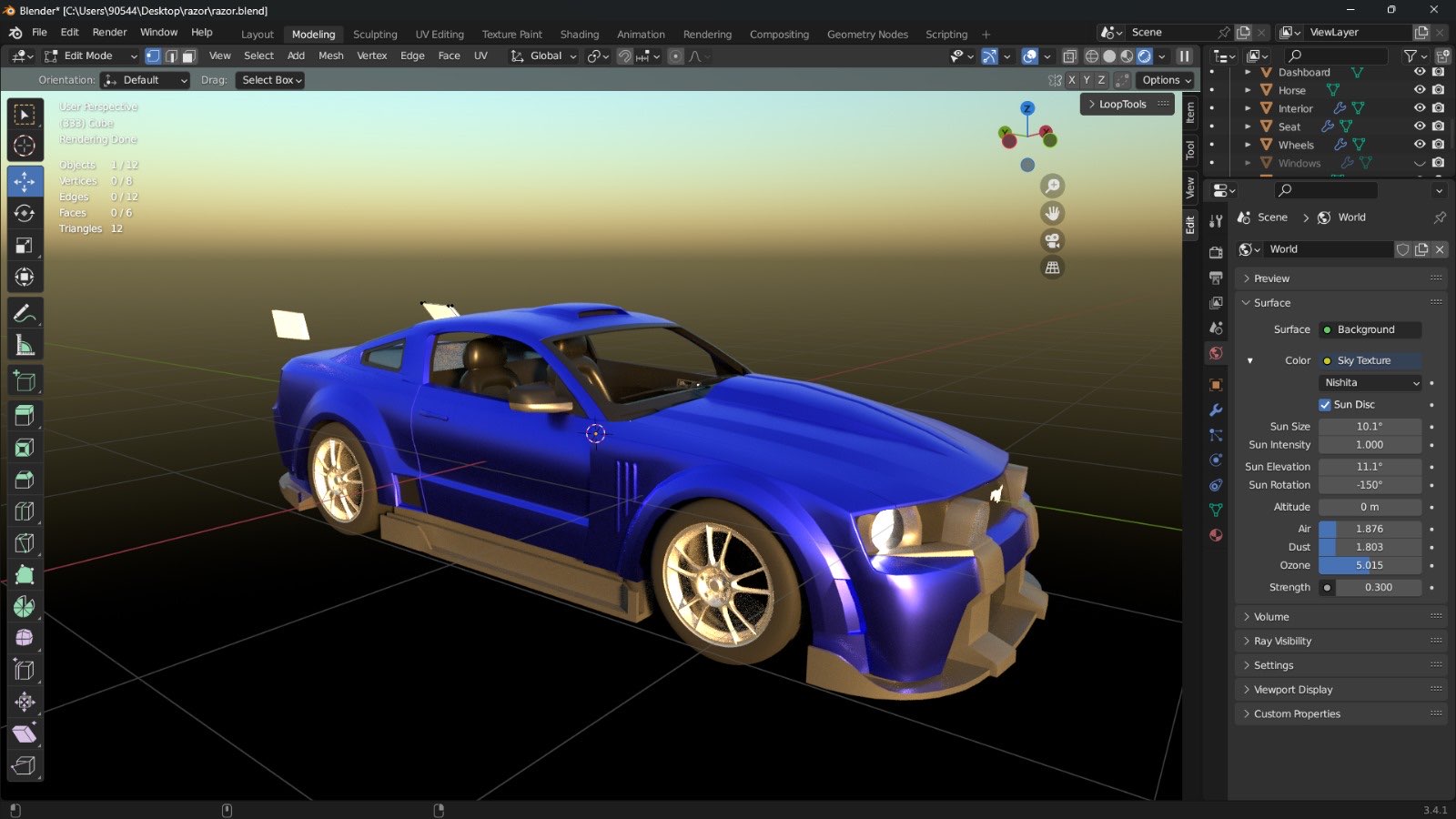This screenshot has height=819, width=1456.
Task: Open the Edit Mode interaction dropdown
Action: click(91, 56)
